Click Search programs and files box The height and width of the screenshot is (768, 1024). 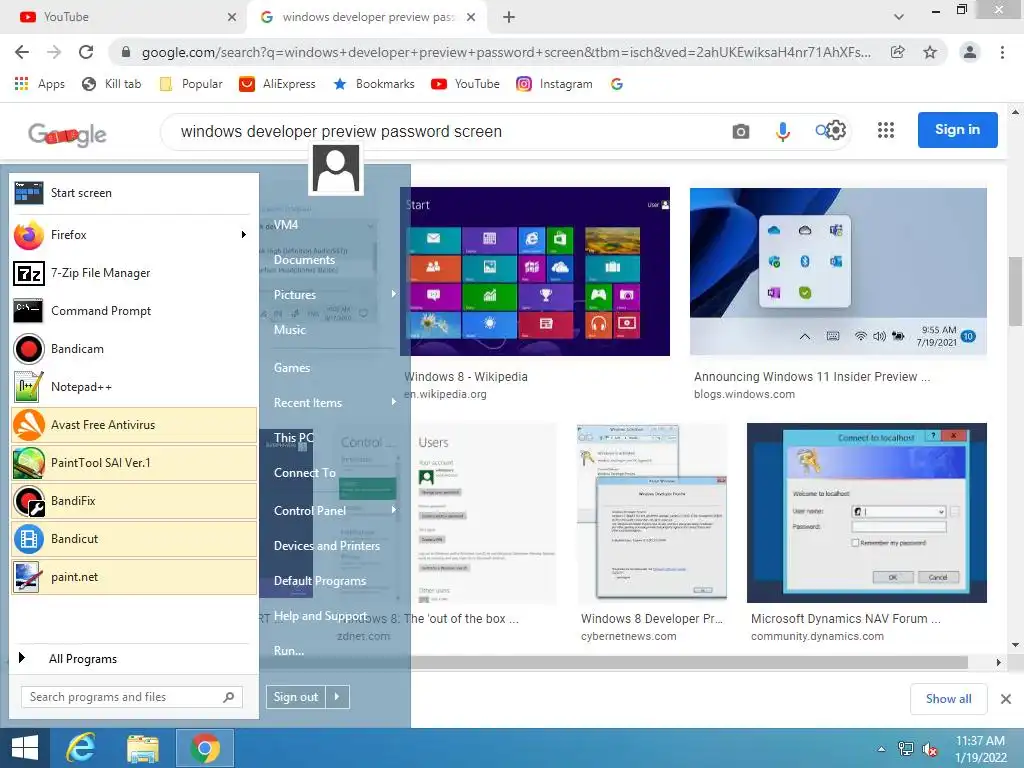click(x=131, y=697)
